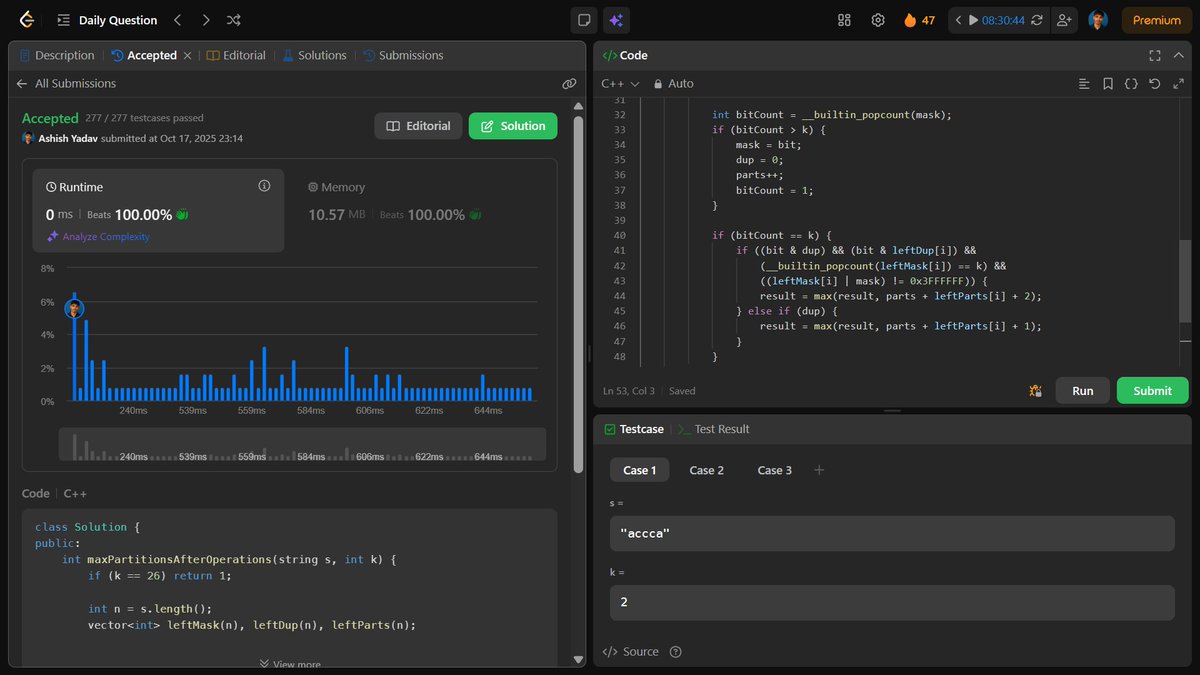This screenshot has width=1200, height=675.
Task: Go to the next question arrow
Action: (x=205, y=20)
